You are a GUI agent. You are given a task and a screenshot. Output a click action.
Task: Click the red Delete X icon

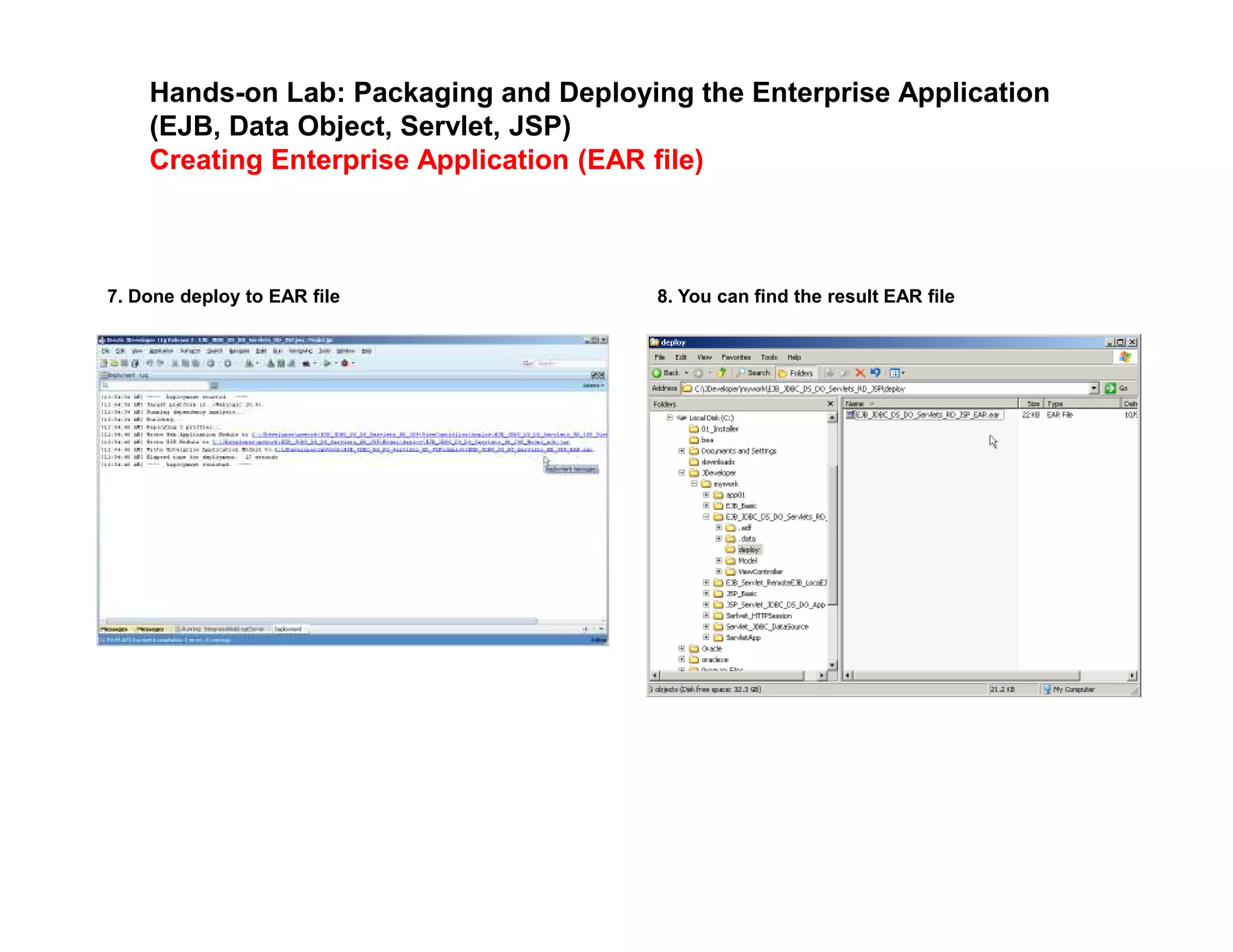click(x=860, y=373)
